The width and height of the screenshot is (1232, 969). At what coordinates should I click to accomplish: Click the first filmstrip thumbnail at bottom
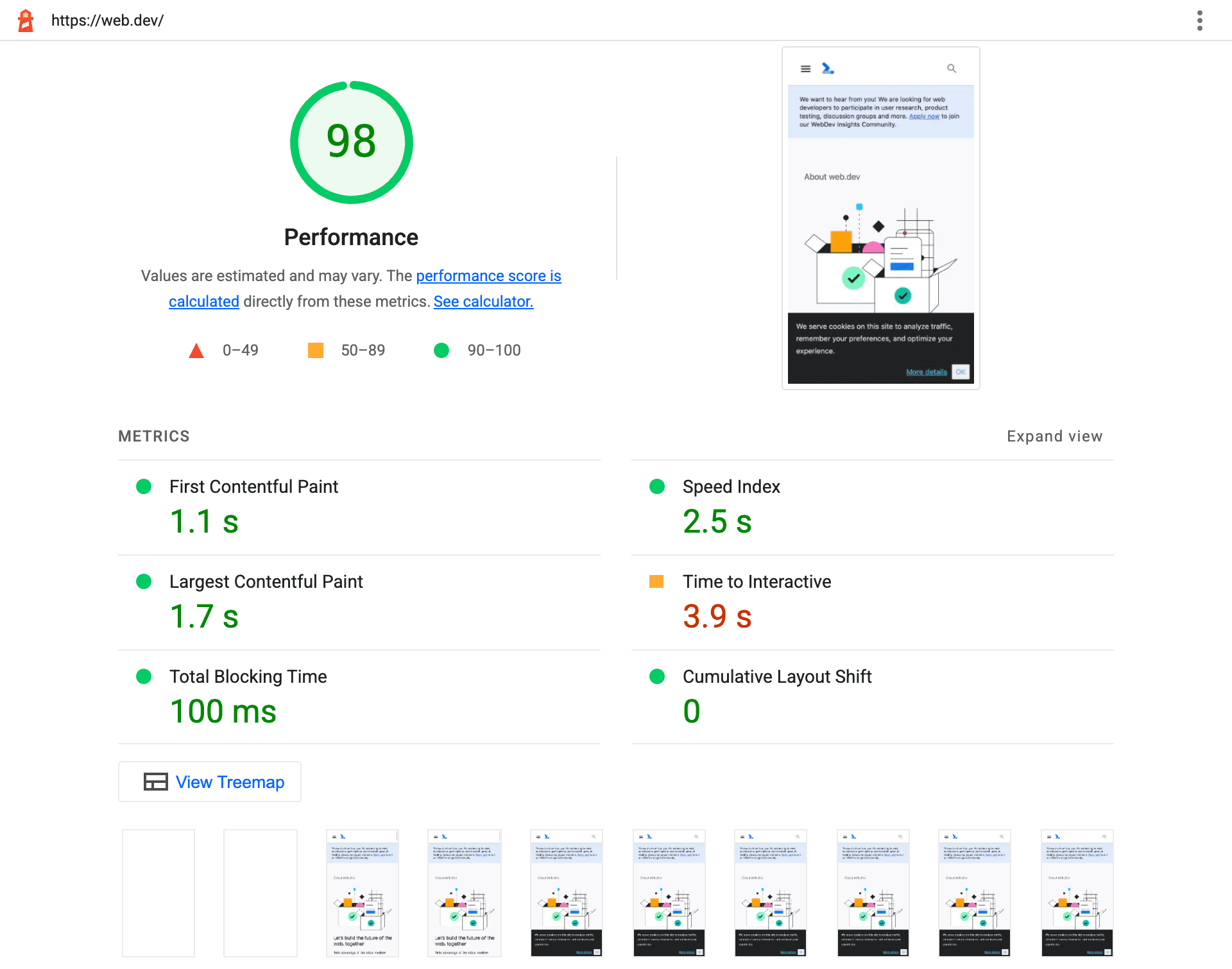pyautogui.click(x=160, y=893)
